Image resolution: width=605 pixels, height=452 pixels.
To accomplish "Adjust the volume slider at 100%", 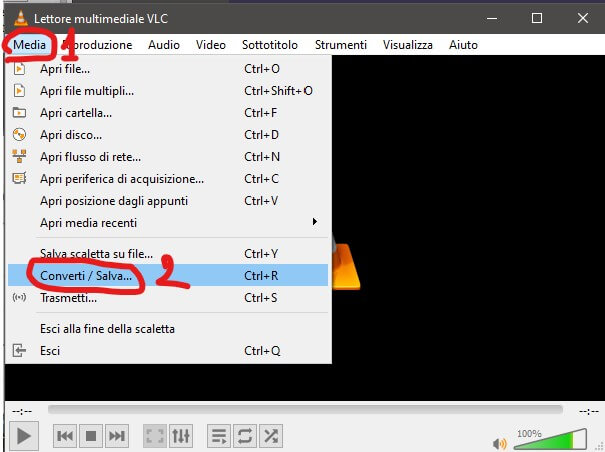I will [x=550, y=440].
